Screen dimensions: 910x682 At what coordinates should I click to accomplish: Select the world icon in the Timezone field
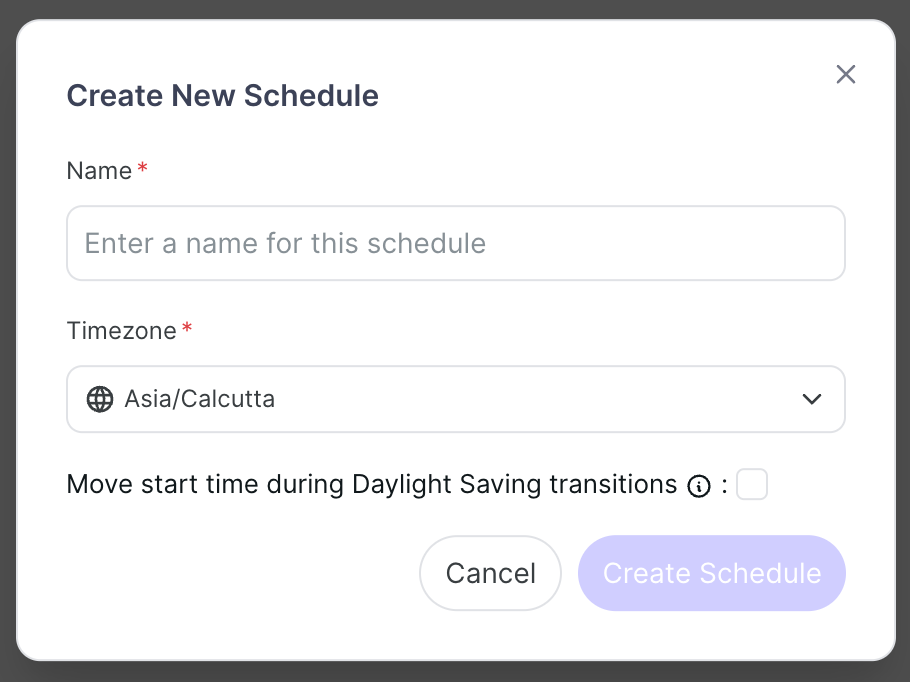[99, 399]
